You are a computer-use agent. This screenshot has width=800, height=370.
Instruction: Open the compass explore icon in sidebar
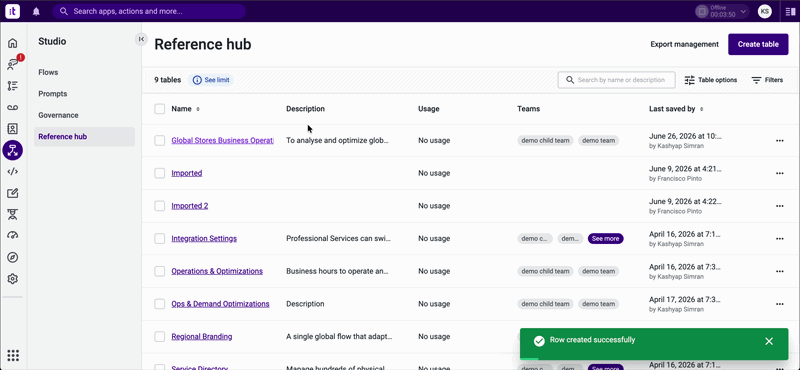click(13, 257)
